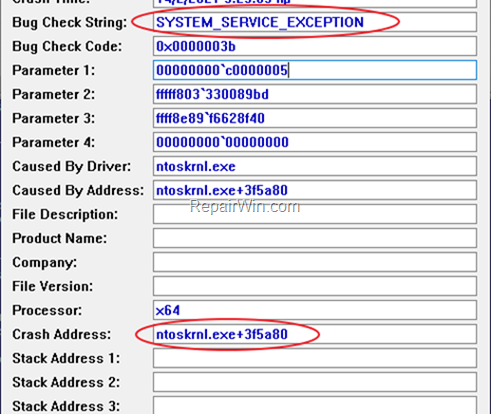Click the 'Bug Check String:' label
This screenshot has height=414, width=491.
click(70, 23)
